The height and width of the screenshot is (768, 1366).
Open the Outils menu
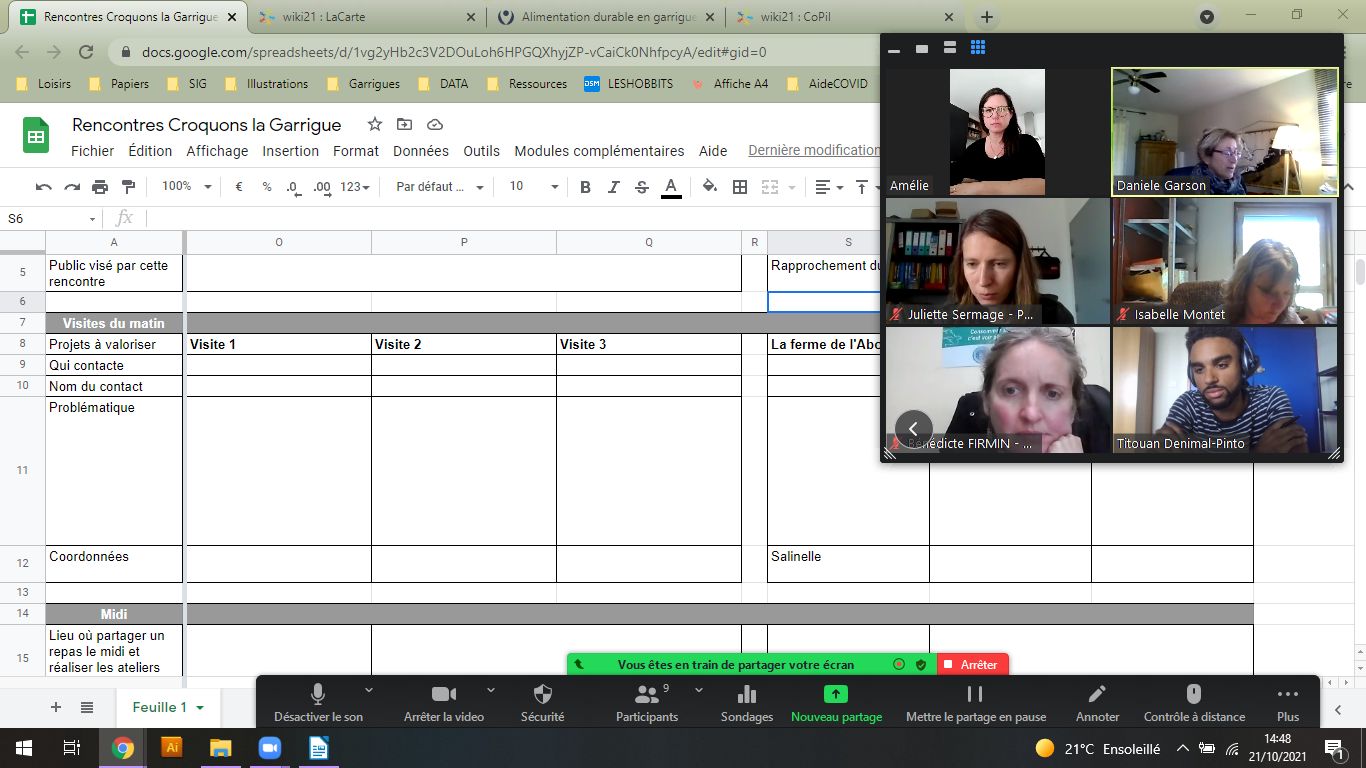(x=481, y=151)
